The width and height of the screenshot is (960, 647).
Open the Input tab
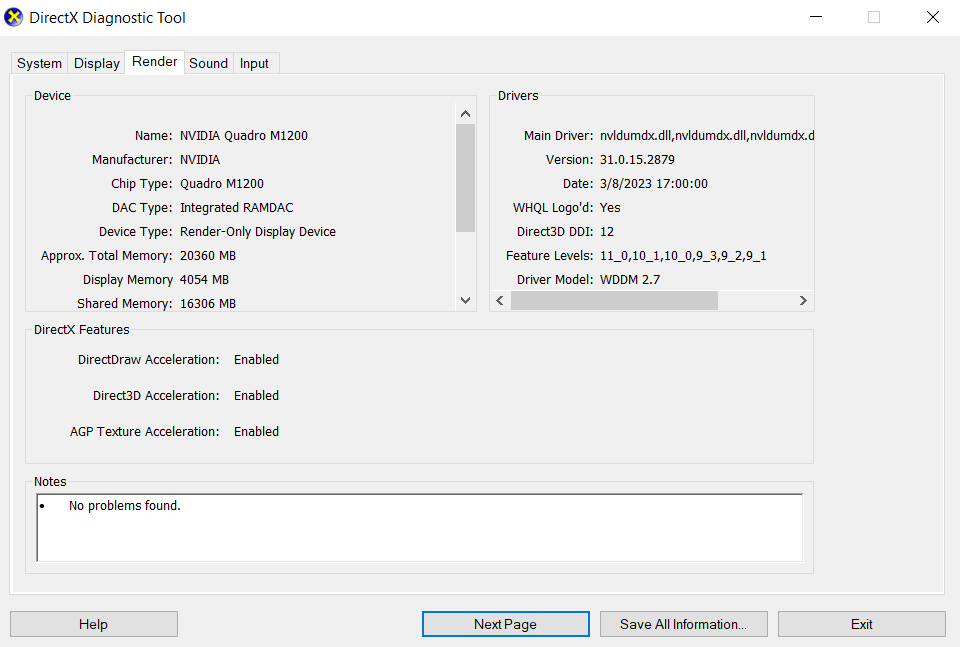pyautogui.click(x=254, y=63)
